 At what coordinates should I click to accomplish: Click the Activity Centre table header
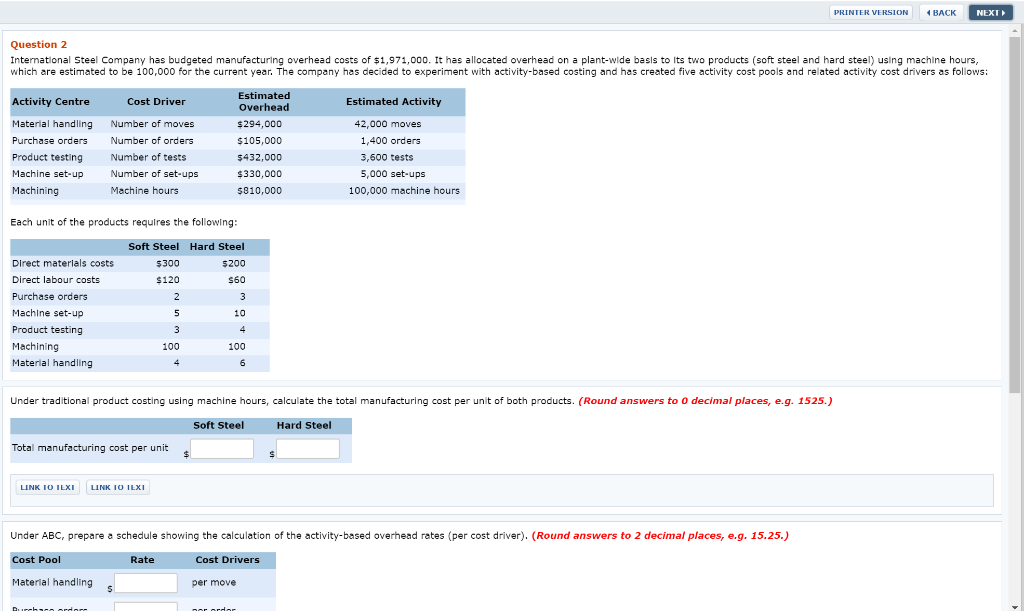click(x=48, y=101)
